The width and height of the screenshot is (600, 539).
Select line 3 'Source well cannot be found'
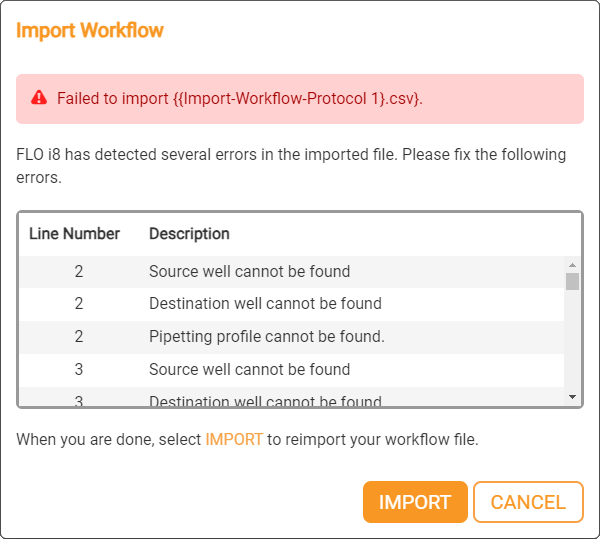pos(249,369)
